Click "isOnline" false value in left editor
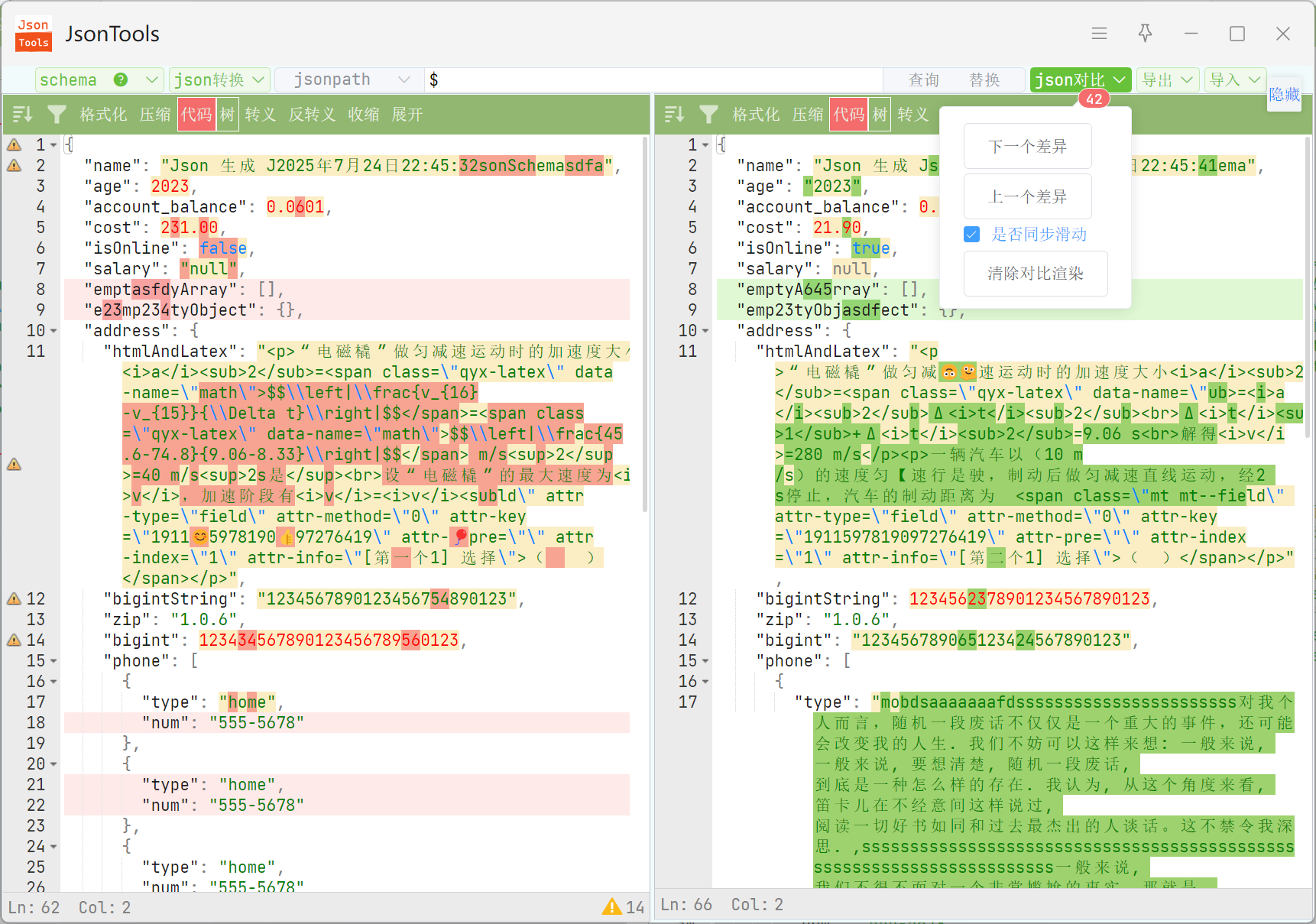This screenshot has height=924, width=1316. (x=223, y=248)
